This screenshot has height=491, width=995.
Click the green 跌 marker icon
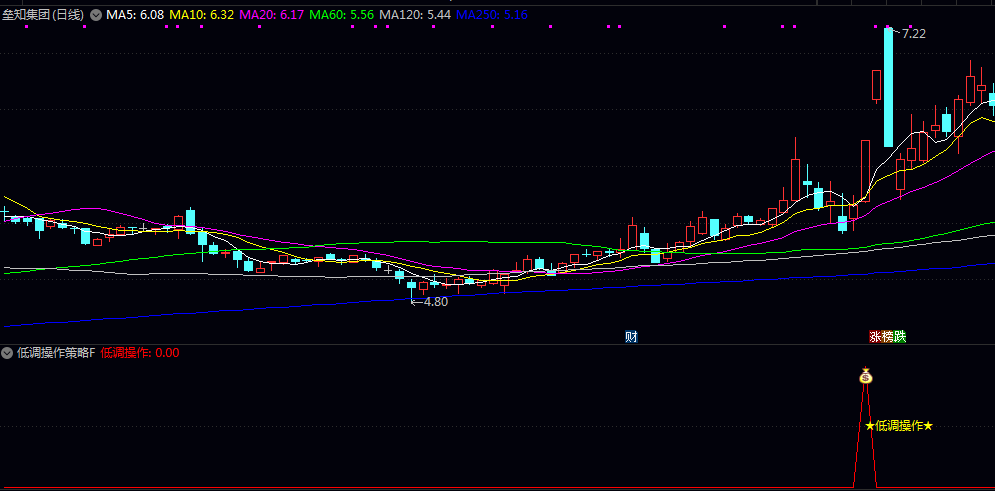click(900, 337)
